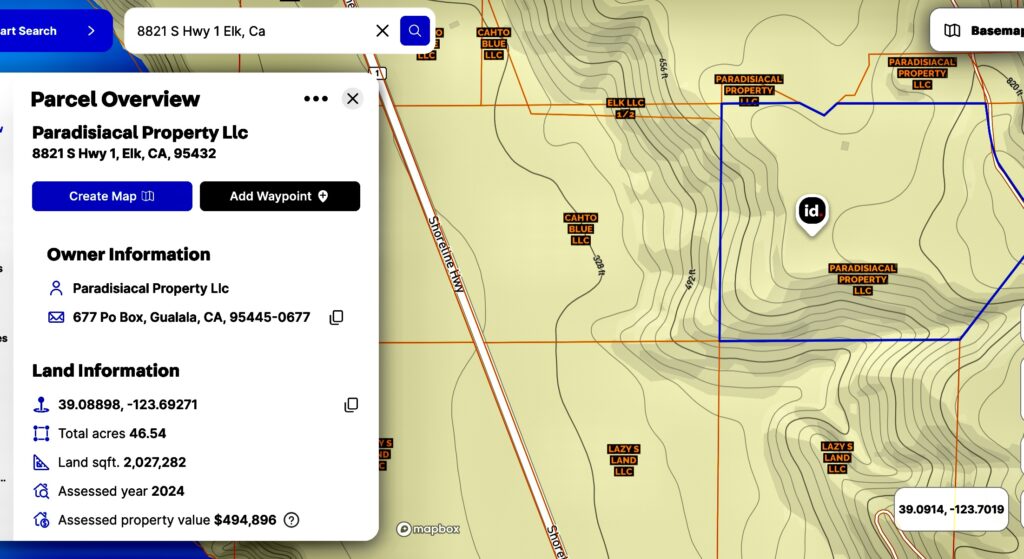Click the mail envelope icon beside PO Box
This screenshot has width=1024, height=559.
(56, 318)
